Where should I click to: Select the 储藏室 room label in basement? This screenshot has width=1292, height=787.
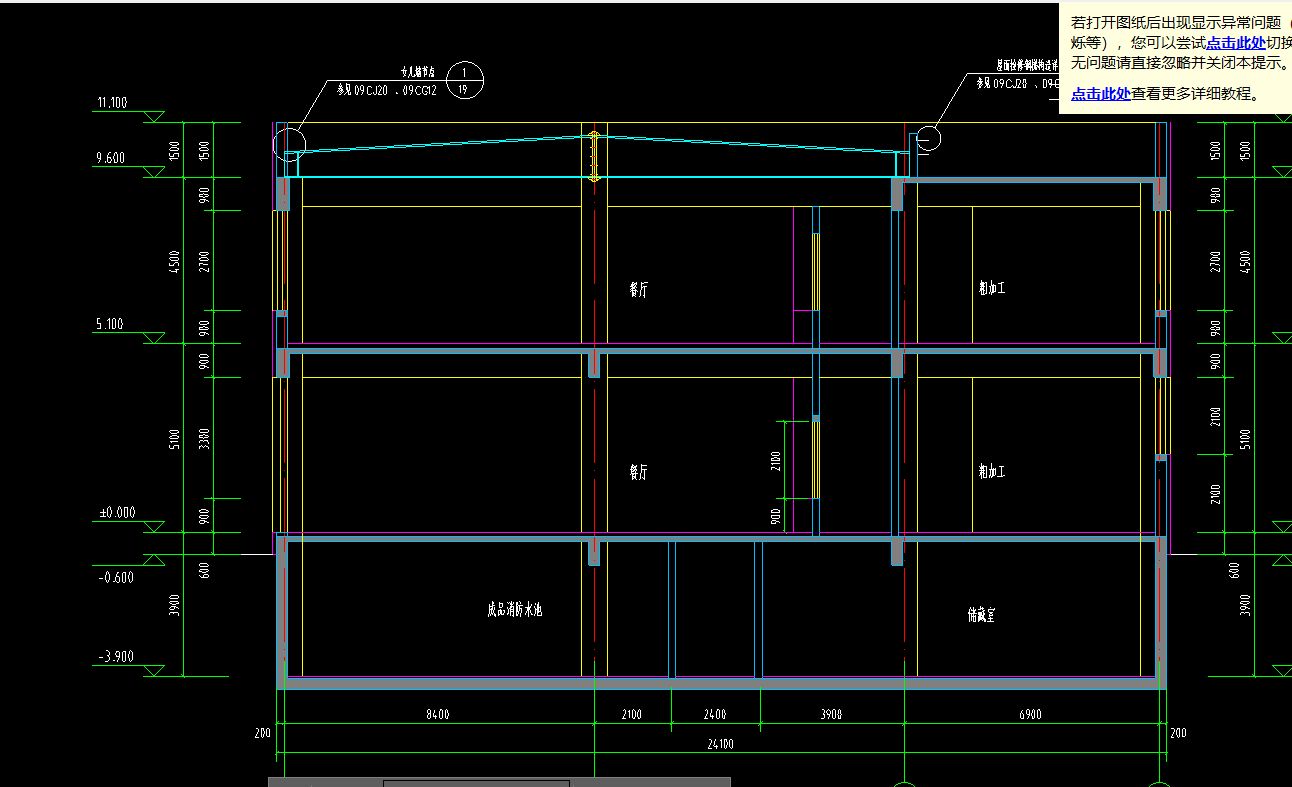click(981, 615)
